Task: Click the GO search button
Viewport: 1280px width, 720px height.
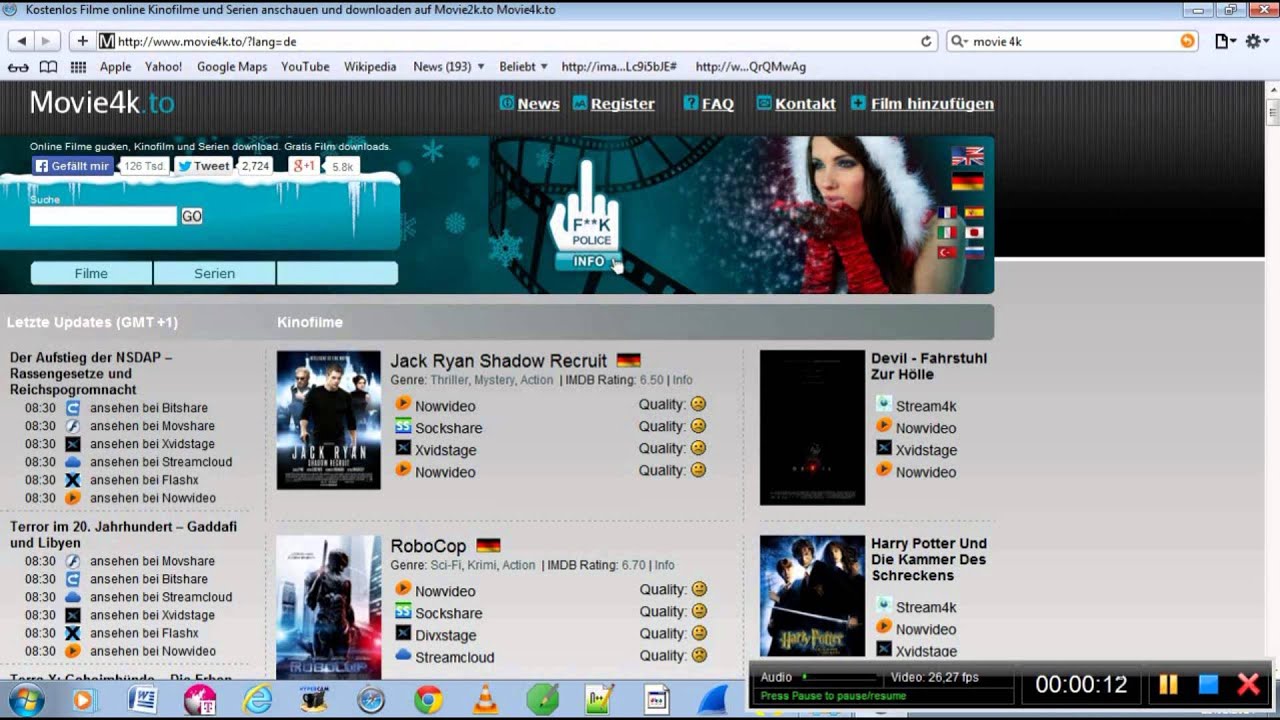Action: (x=191, y=216)
